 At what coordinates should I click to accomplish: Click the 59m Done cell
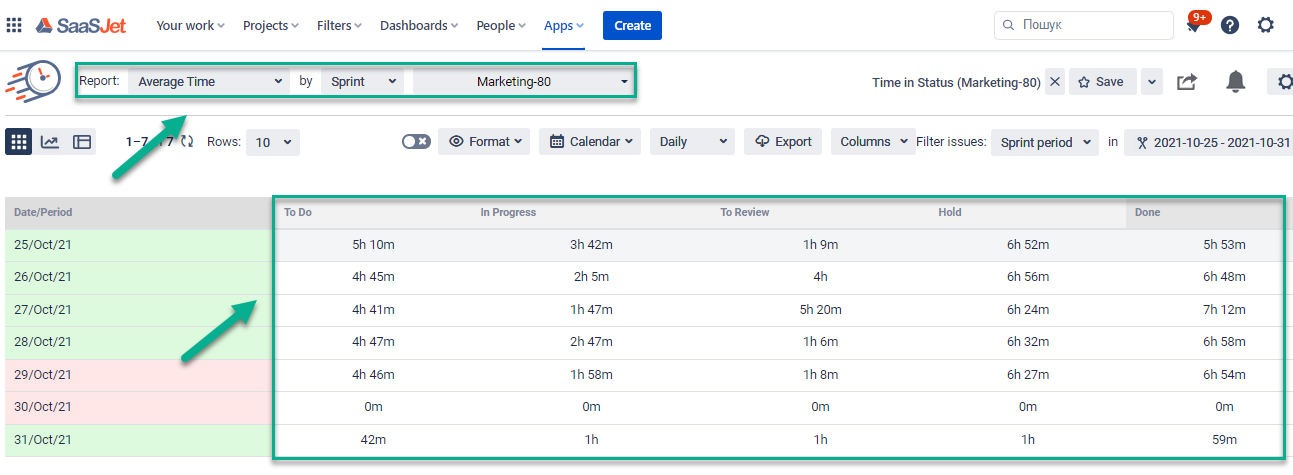point(1223,440)
